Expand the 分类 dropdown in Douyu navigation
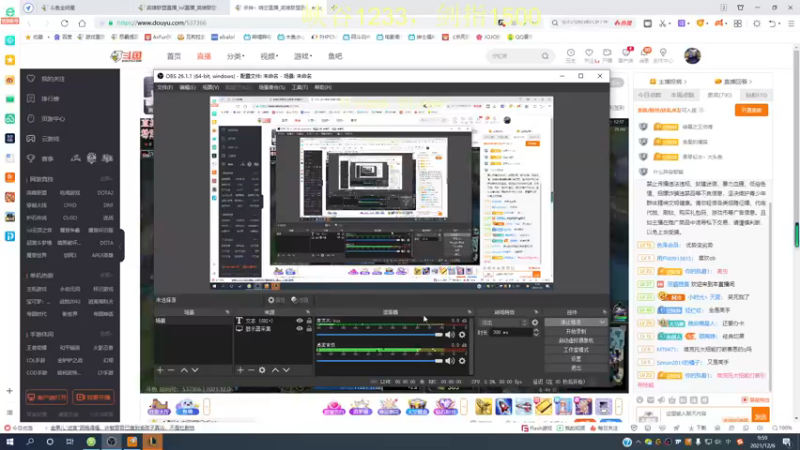 (235, 56)
